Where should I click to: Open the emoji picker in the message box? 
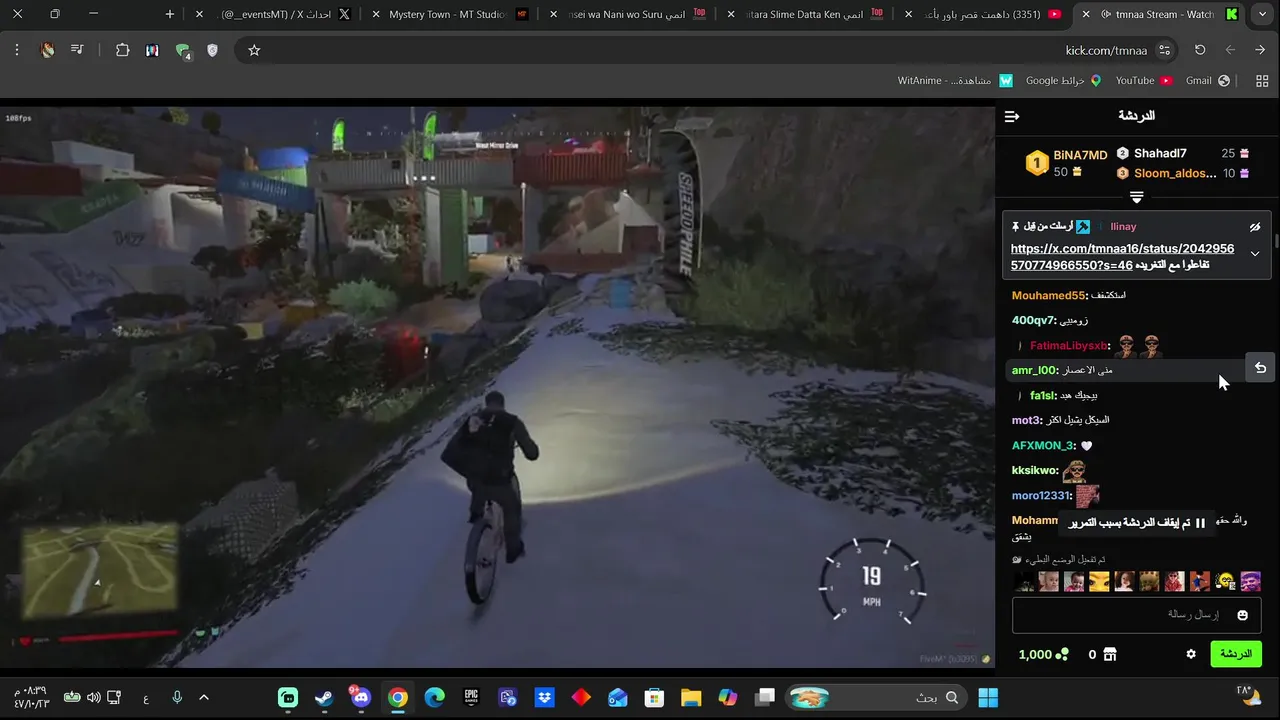[x=1243, y=615]
